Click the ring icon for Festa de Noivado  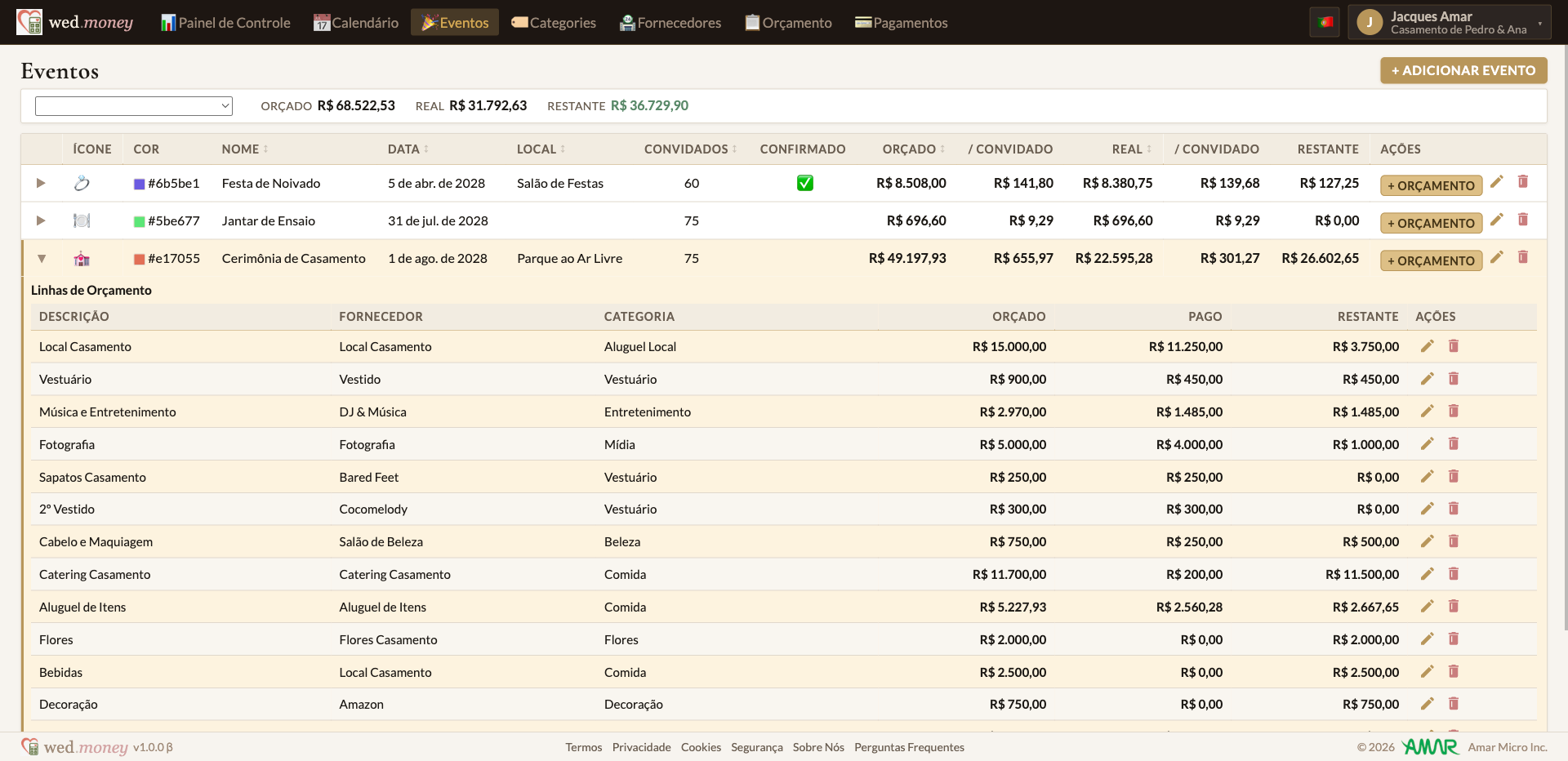[82, 183]
